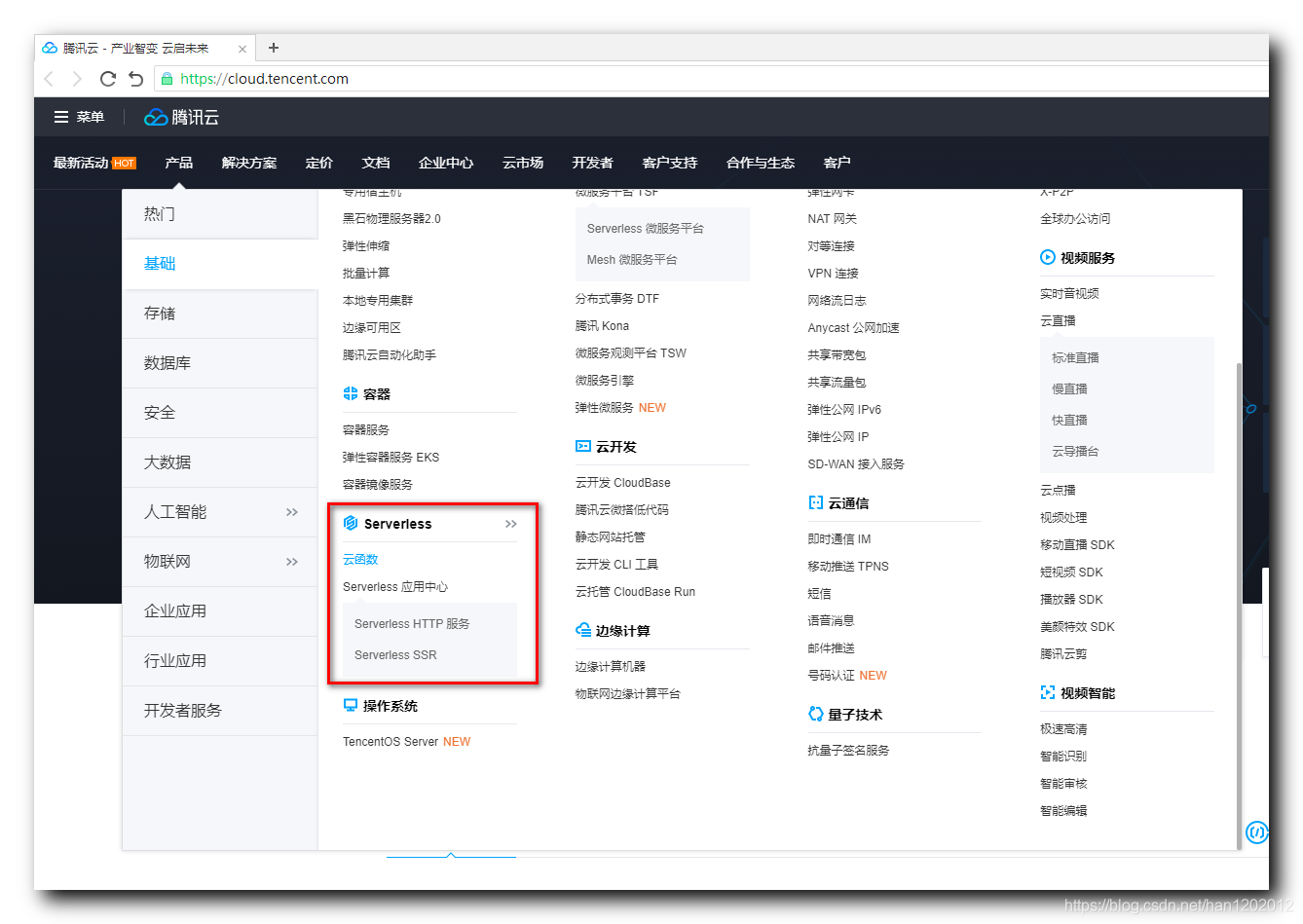Select the 存储 category tab

click(x=220, y=314)
